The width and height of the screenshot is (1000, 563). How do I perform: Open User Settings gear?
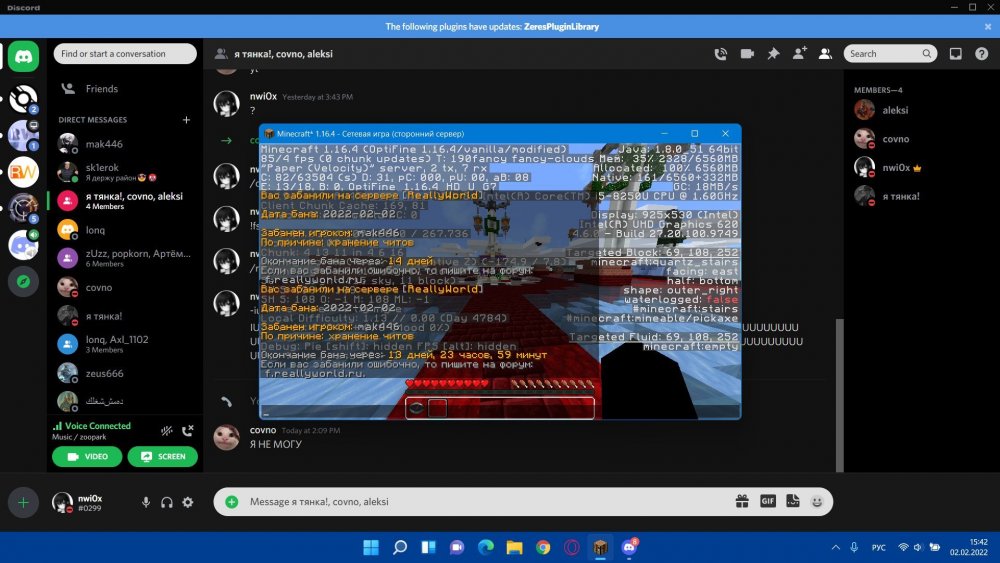[x=188, y=502]
